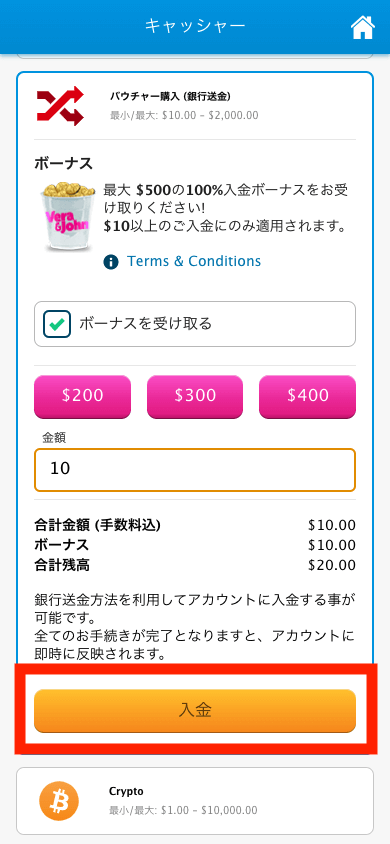Viewport: 390px width, 844px height.
Task: Collapse the バウチャー購入 (銀行送金) header
Action: click(195, 106)
